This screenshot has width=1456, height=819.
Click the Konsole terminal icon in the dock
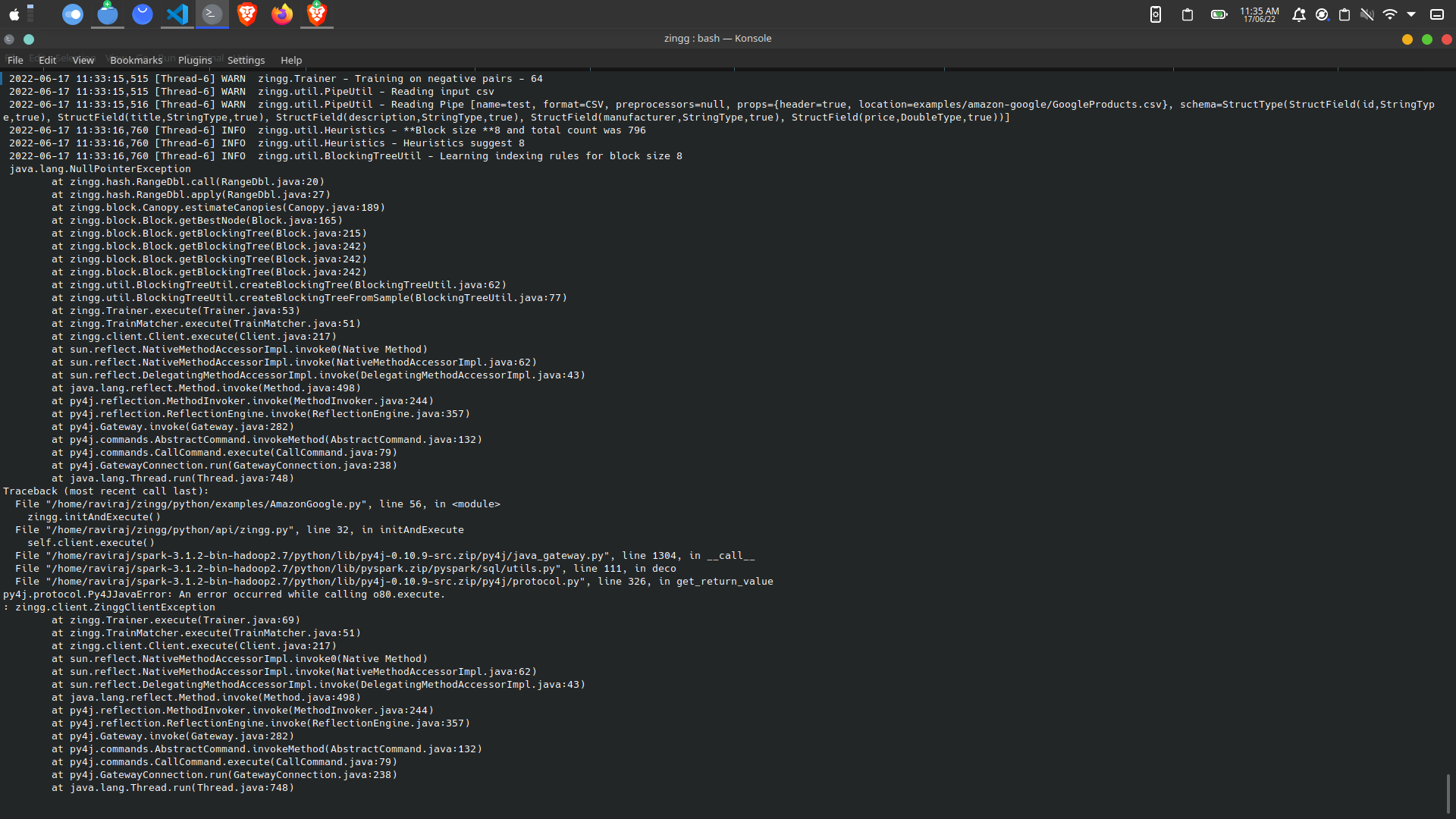click(212, 14)
